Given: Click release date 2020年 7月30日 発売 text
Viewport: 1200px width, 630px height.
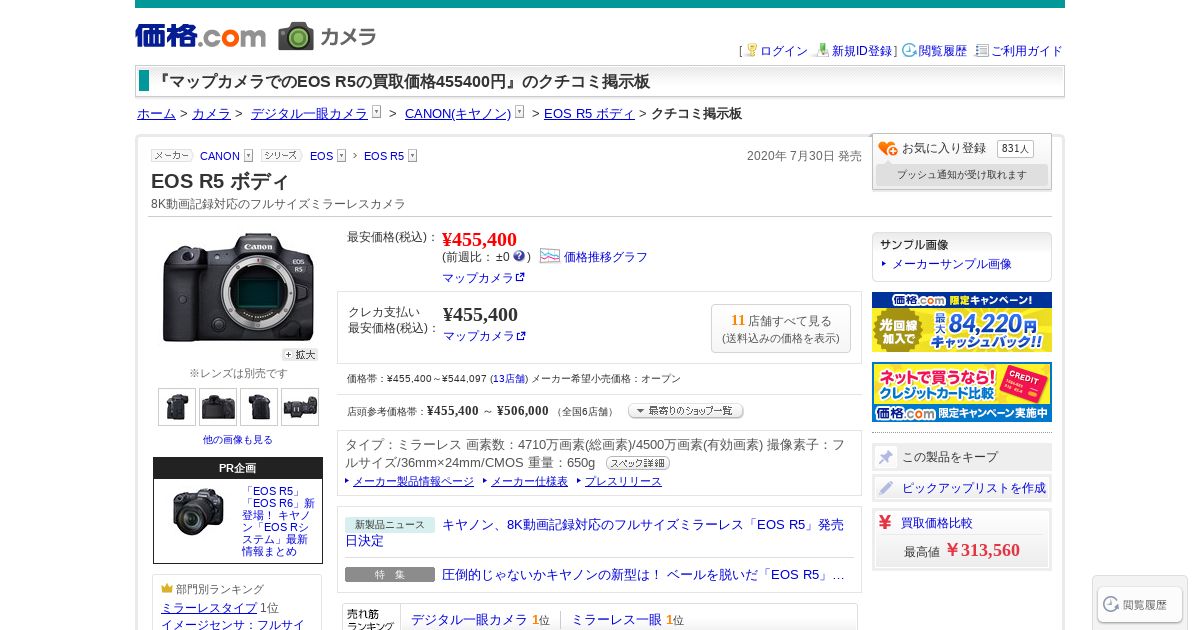Looking at the screenshot, I should point(804,156).
